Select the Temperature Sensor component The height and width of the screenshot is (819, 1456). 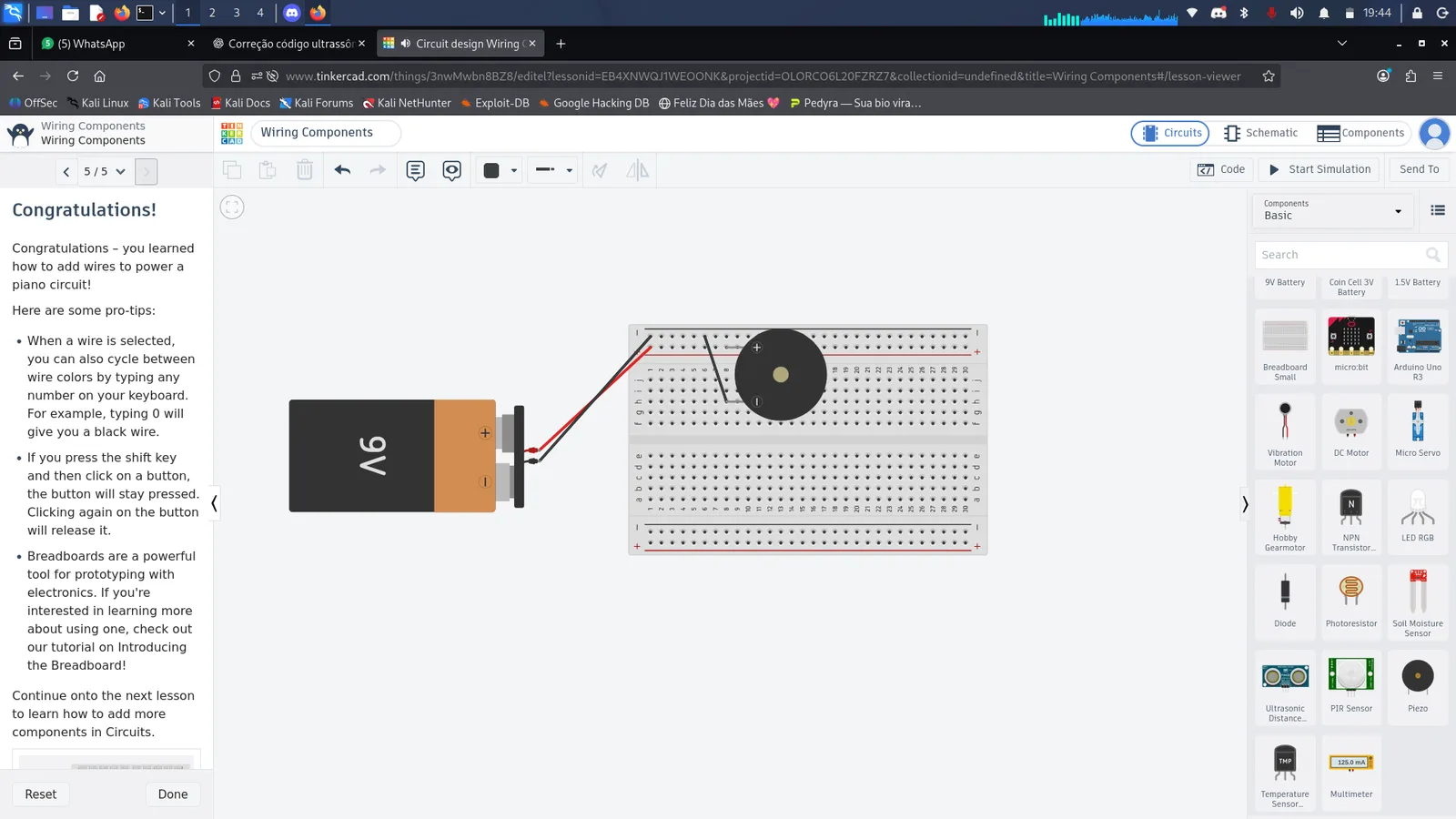point(1285,773)
